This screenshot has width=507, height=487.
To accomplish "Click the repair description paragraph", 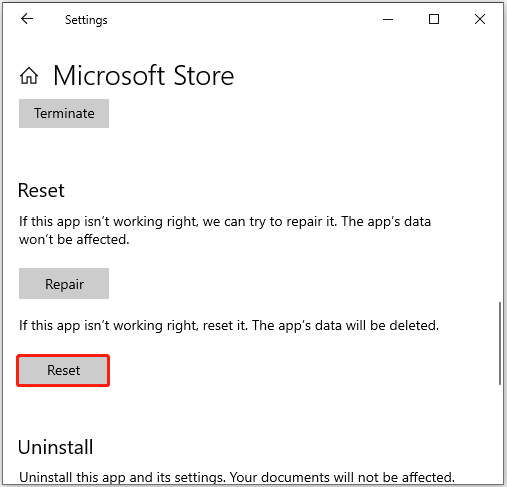I will tap(225, 230).
